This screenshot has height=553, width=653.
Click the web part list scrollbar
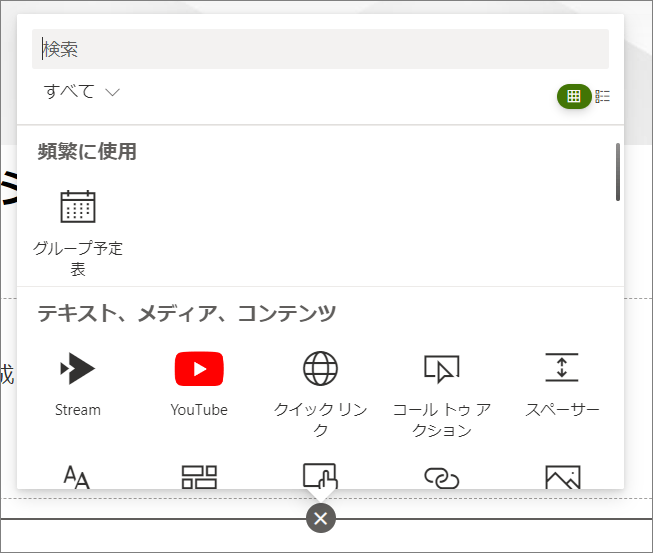click(x=618, y=172)
